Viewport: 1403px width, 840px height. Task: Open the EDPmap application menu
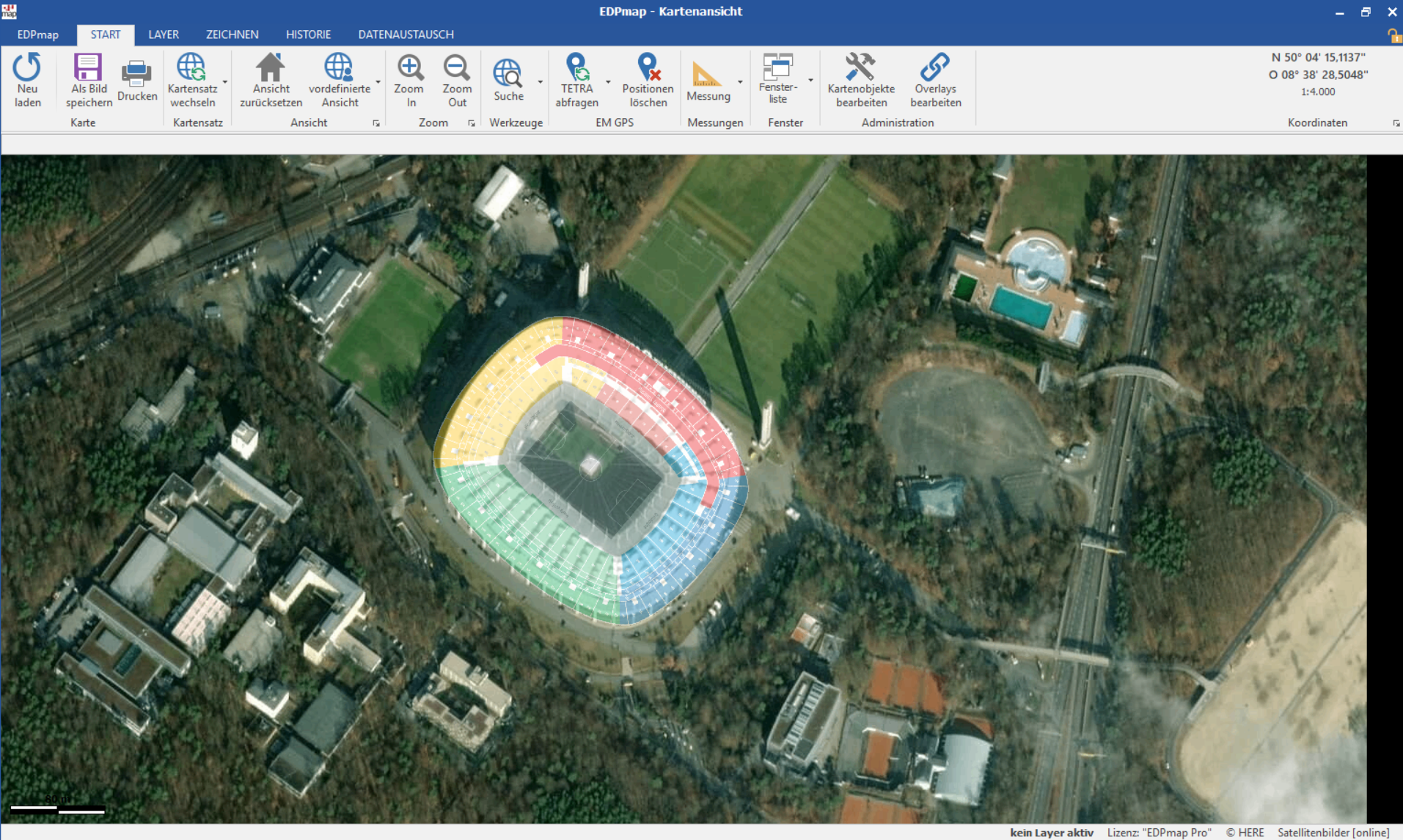pyautogui.click(x=37, y=34)
